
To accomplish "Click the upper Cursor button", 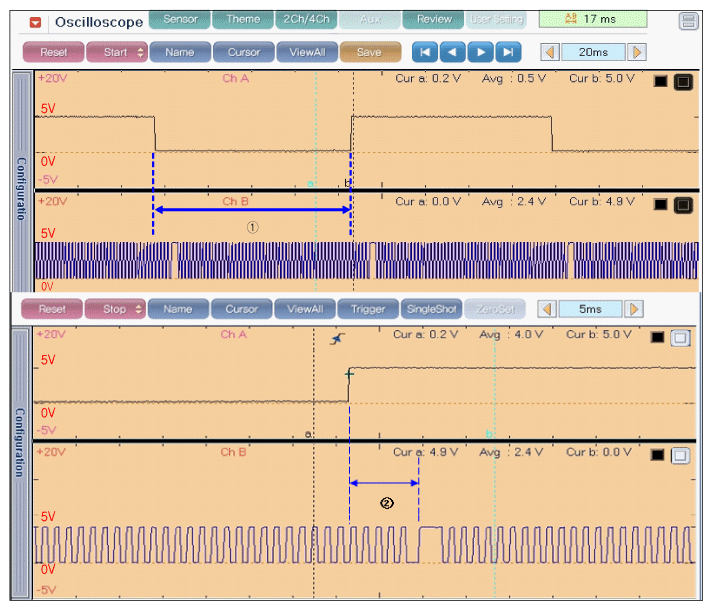I will click(244, 52).
